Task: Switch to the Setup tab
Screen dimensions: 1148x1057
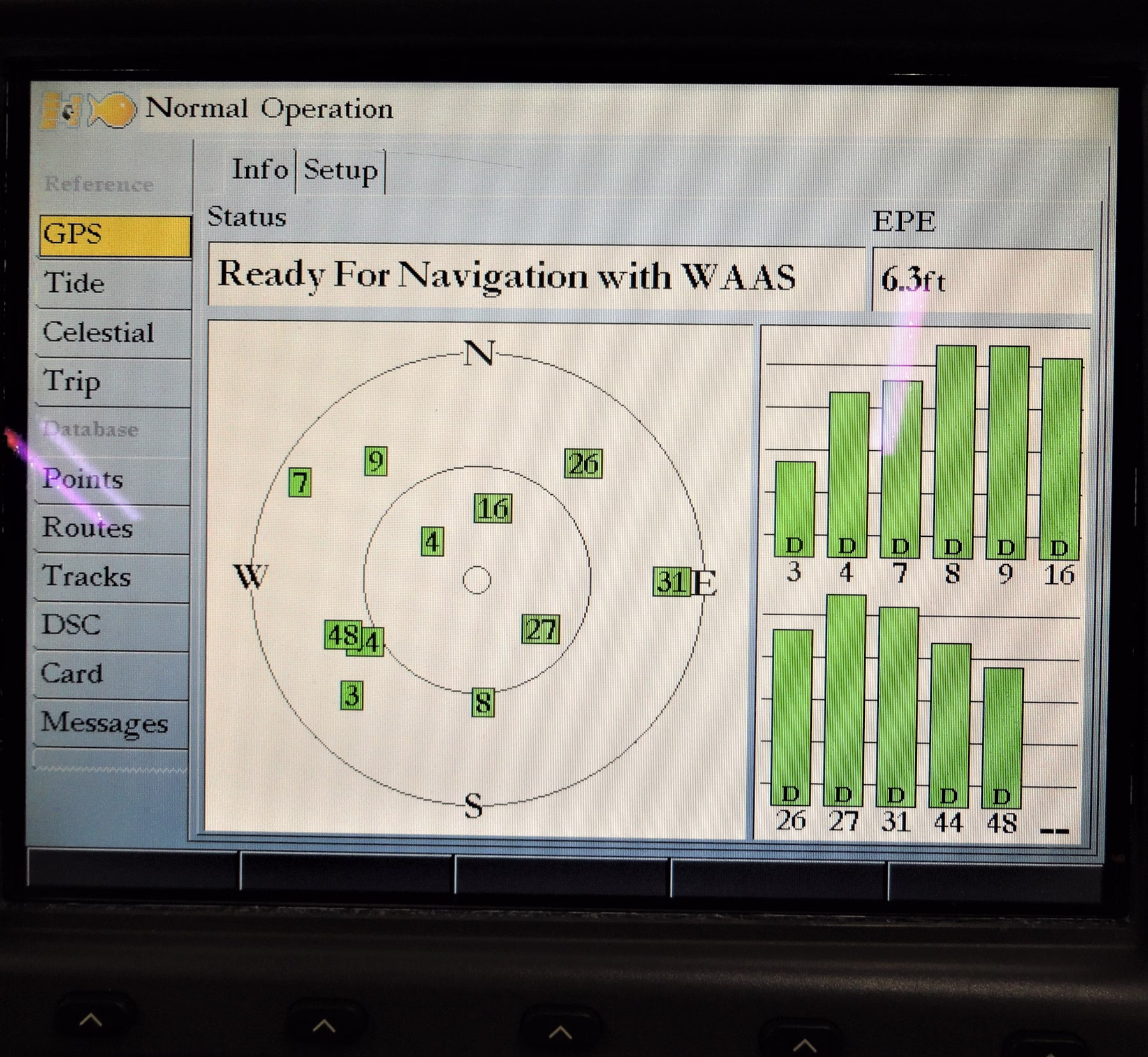Action: [x=341, y=170]
